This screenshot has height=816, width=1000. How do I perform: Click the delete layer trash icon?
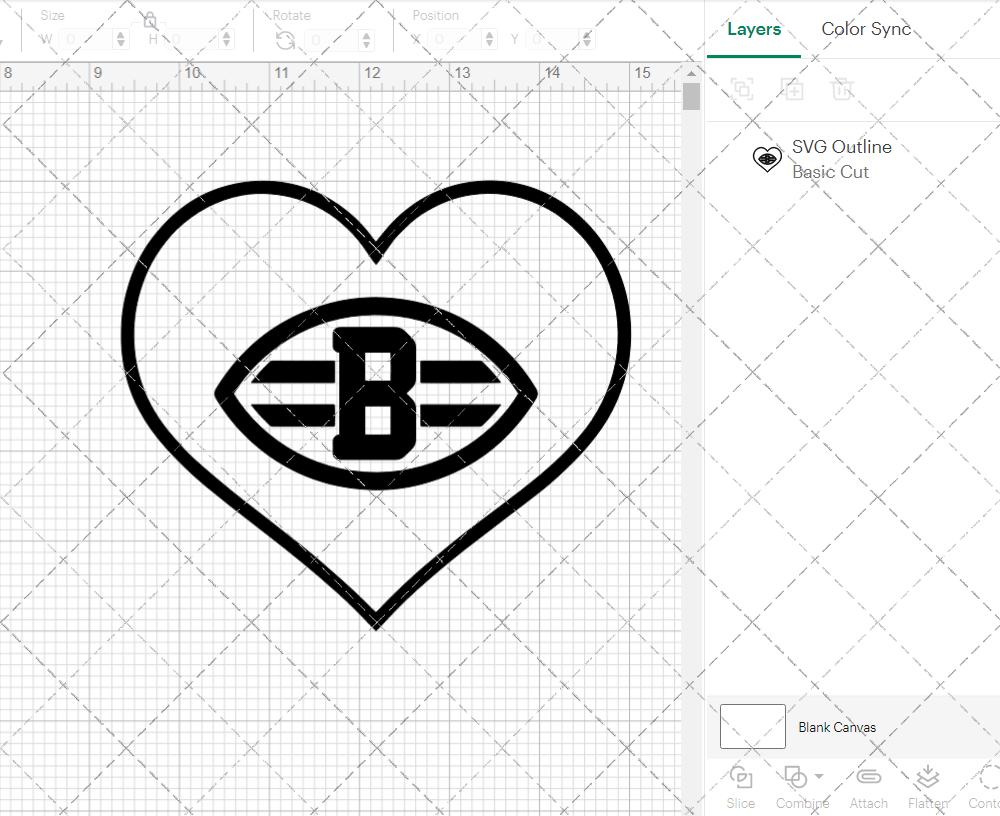(x=843, y=89)
